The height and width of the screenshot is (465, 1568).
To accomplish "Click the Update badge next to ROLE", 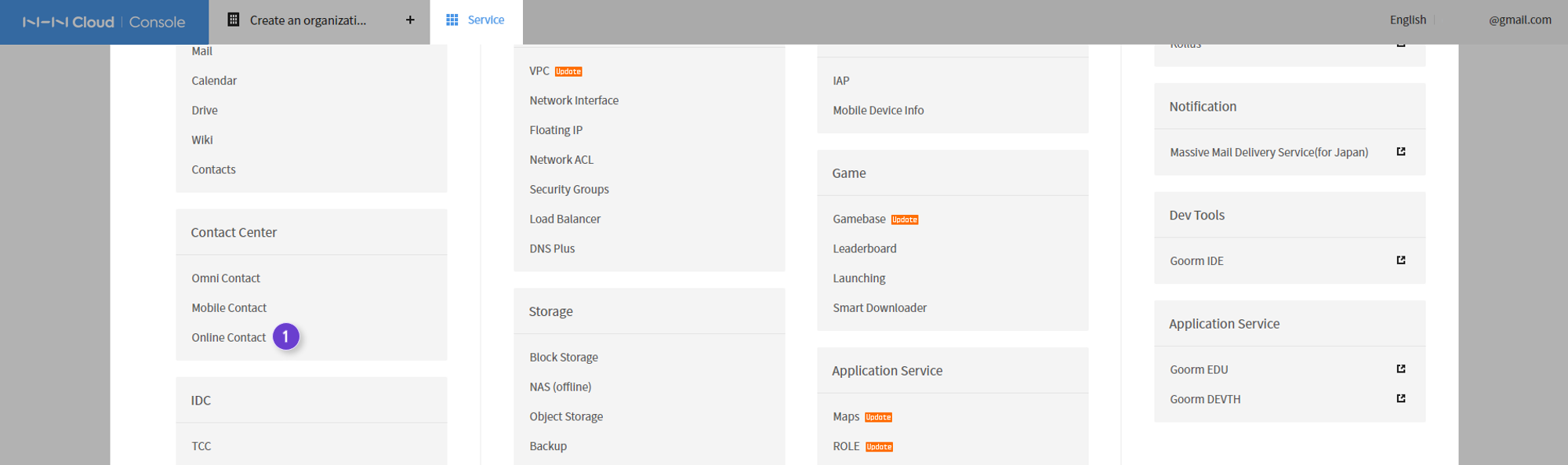I will 879,447.
